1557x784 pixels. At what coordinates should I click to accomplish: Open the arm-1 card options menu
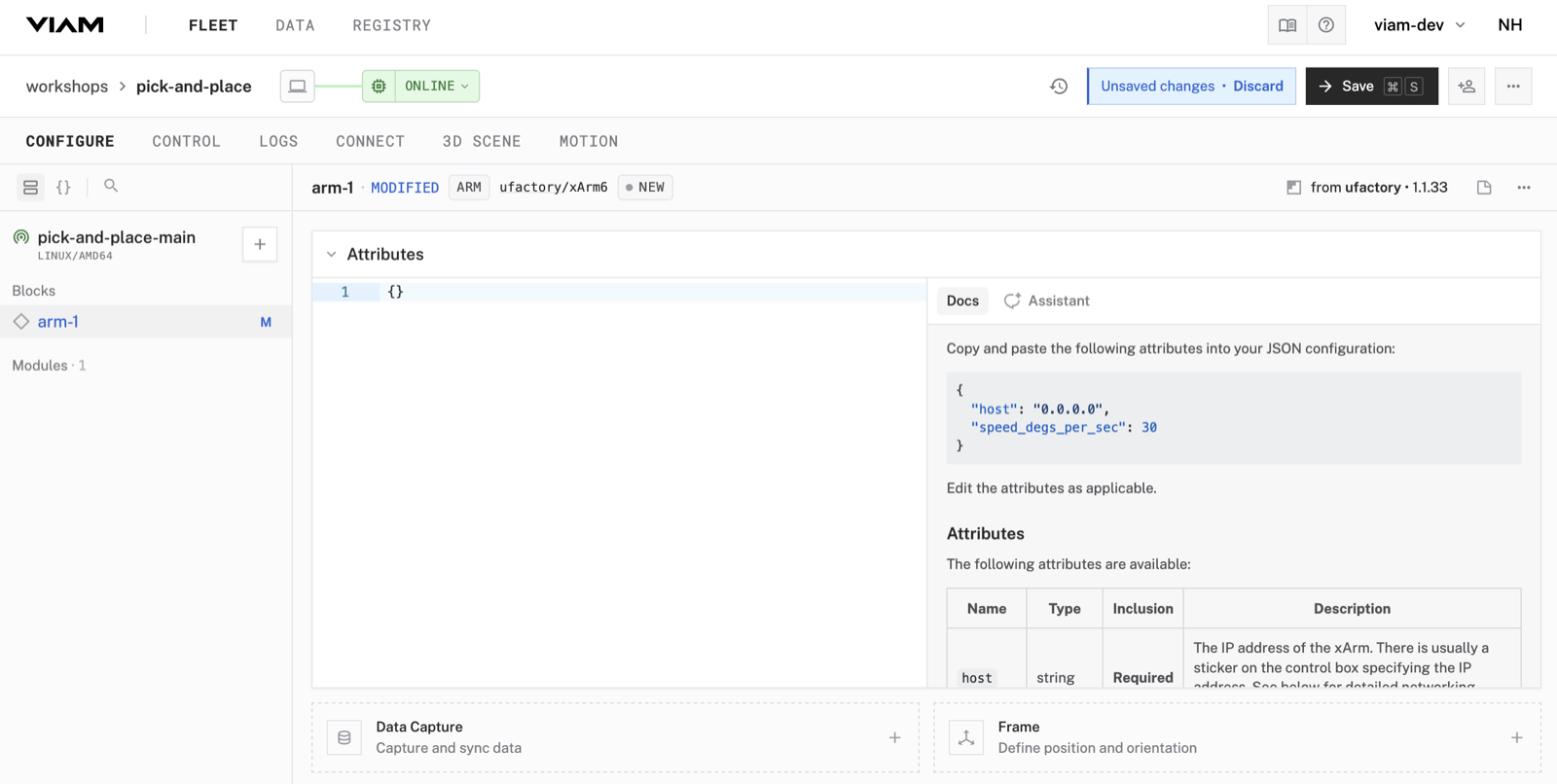coord(1524,188)
